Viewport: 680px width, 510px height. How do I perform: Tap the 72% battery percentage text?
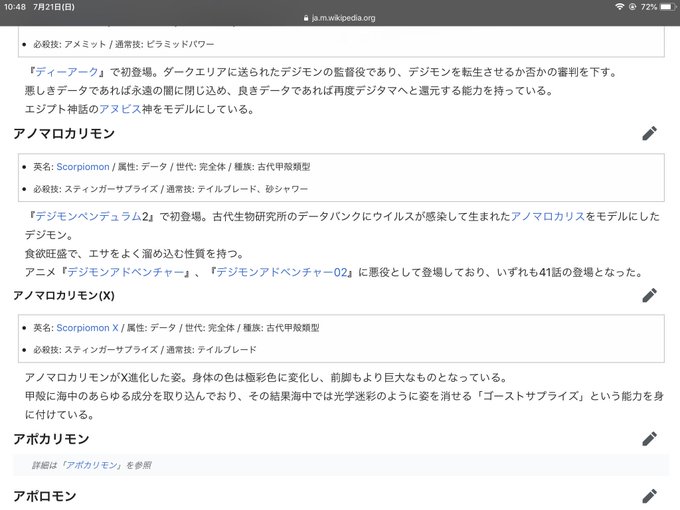click(x=649, y=7)
